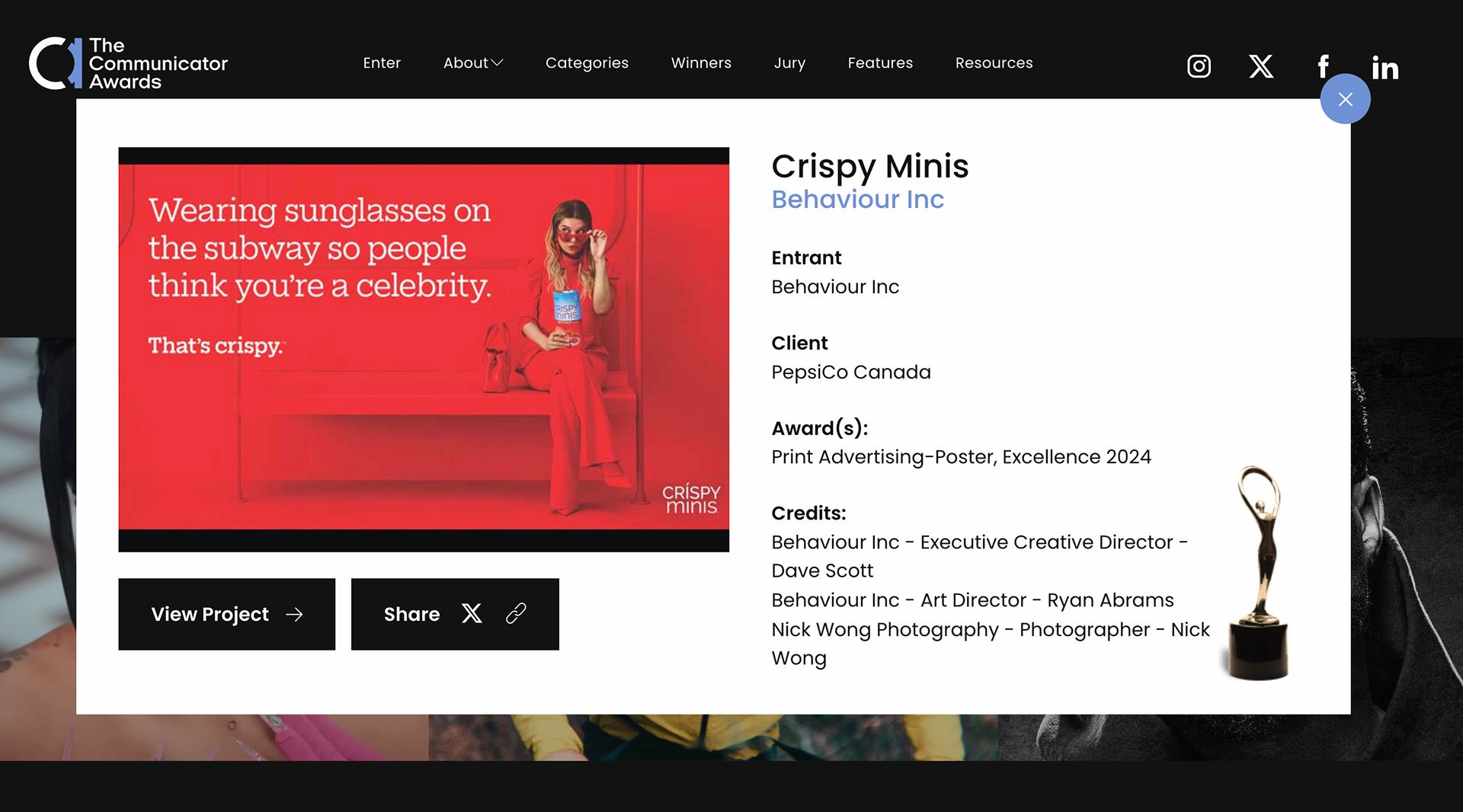This screenshot has width=1463, height=812.
Task: Click the Facebook icon in header
Action: pyautogui.click(x=1324, y=66)
